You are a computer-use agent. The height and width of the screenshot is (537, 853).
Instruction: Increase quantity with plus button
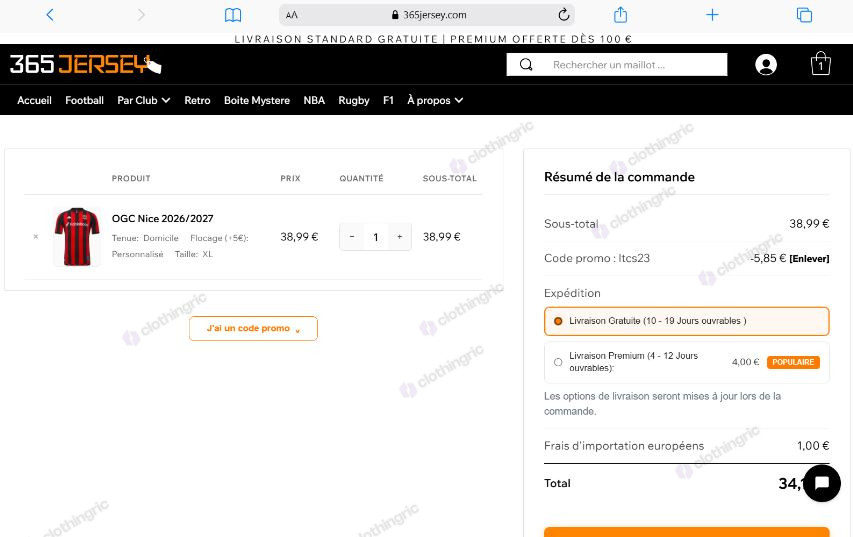(x=399, y=237)
